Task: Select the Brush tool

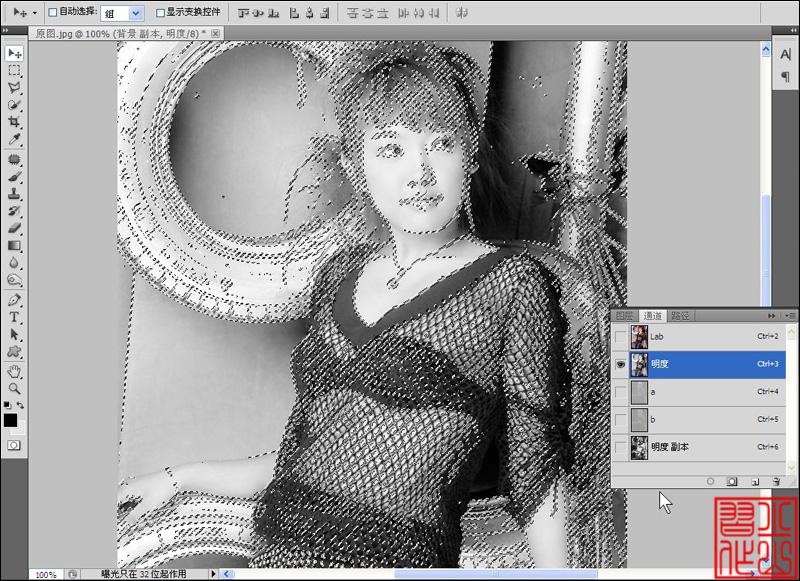Action: (x=14, y=177)
